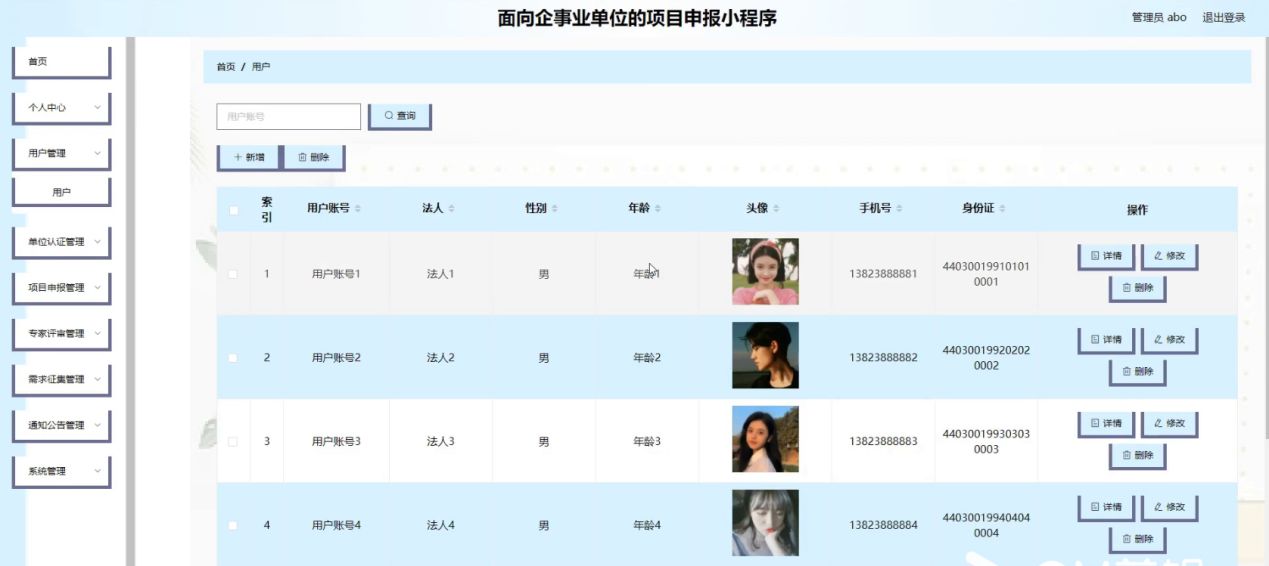Click the trash icon on toolbar 删除 button

pos(303,157)
